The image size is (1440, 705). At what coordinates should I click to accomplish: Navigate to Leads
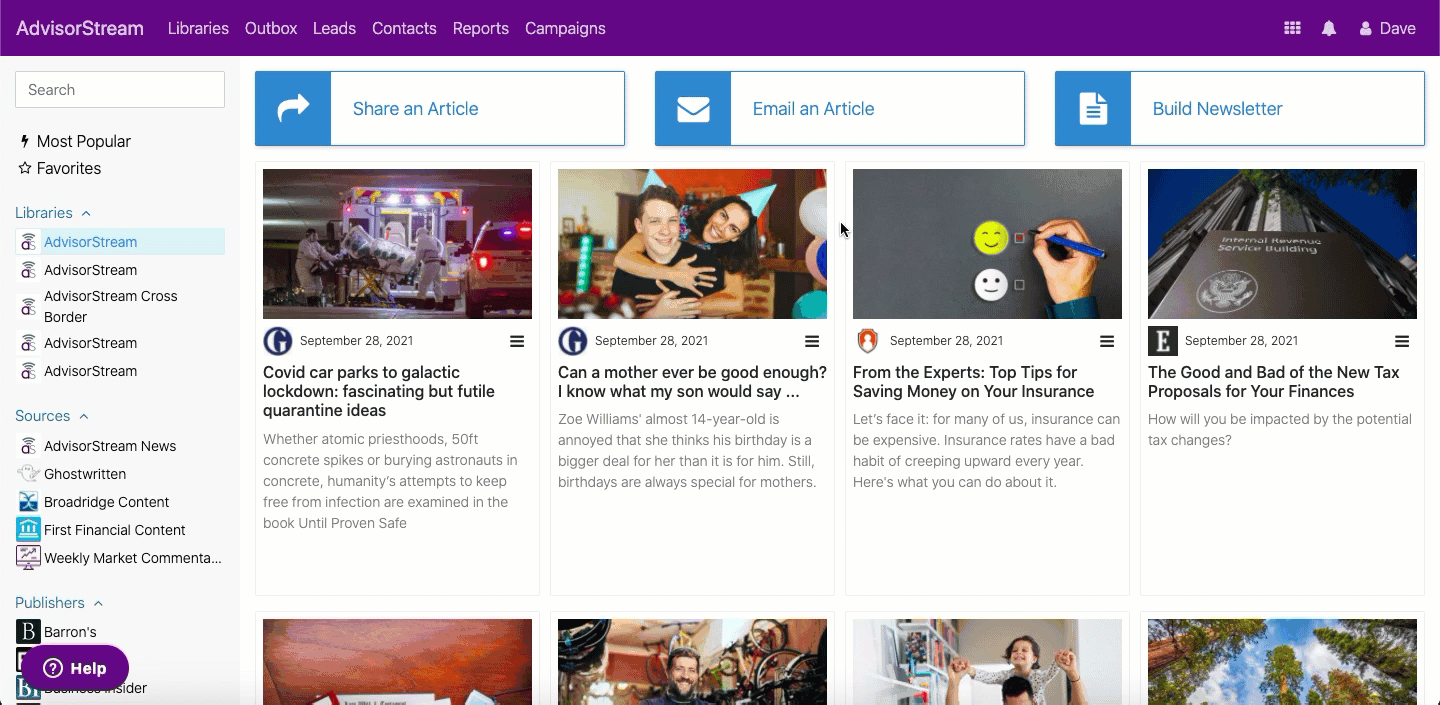click(334, 29)
